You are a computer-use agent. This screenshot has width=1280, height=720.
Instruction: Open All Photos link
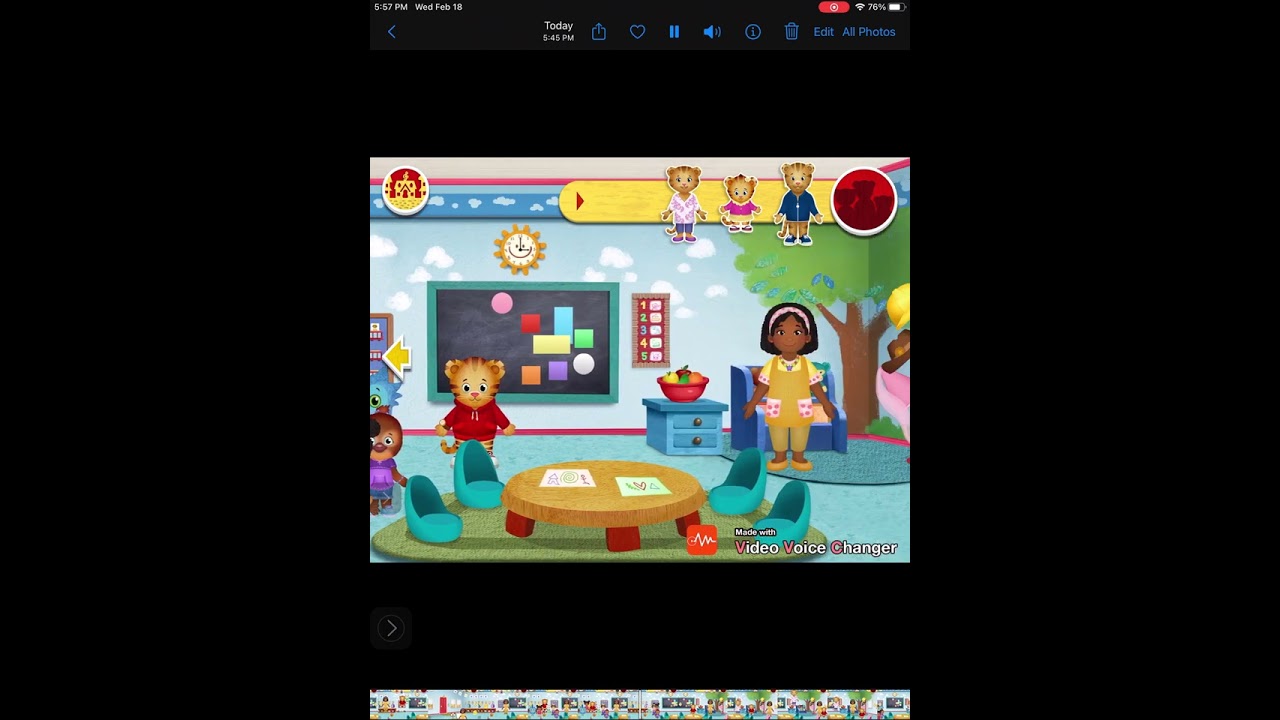coord(869,32)
